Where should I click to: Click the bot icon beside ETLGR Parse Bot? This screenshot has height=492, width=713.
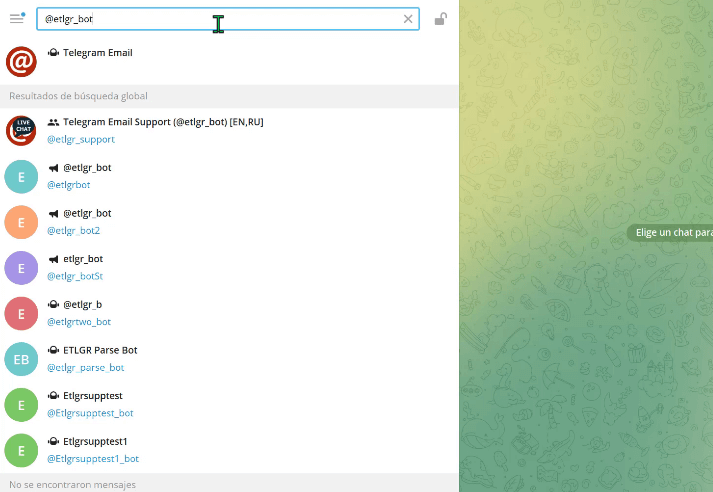click(x=53, y=350)
